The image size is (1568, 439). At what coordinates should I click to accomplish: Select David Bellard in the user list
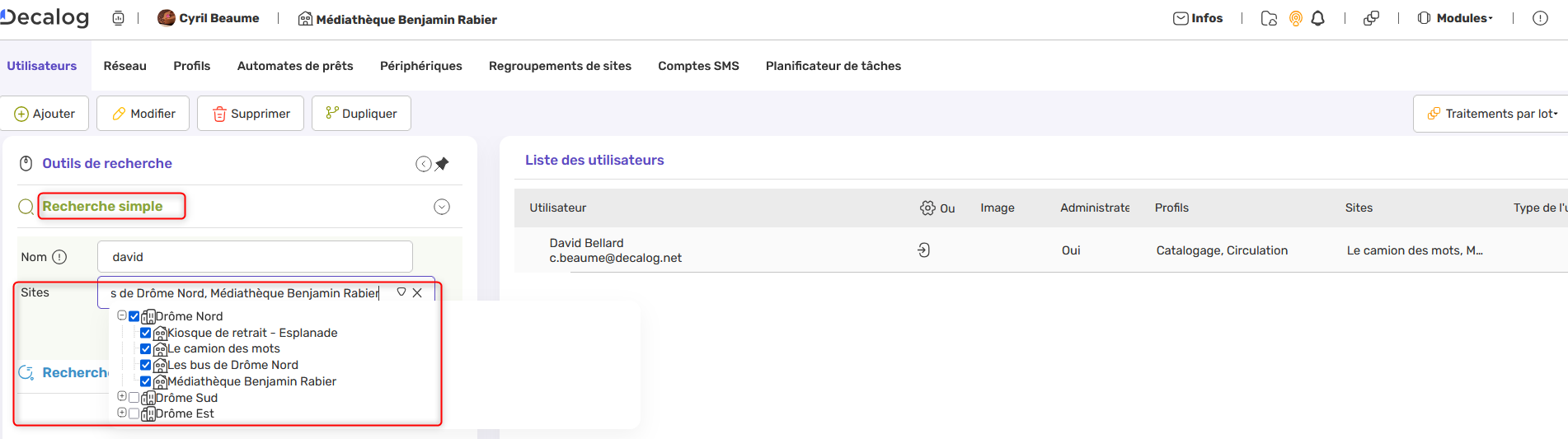(x=616, y=250)
